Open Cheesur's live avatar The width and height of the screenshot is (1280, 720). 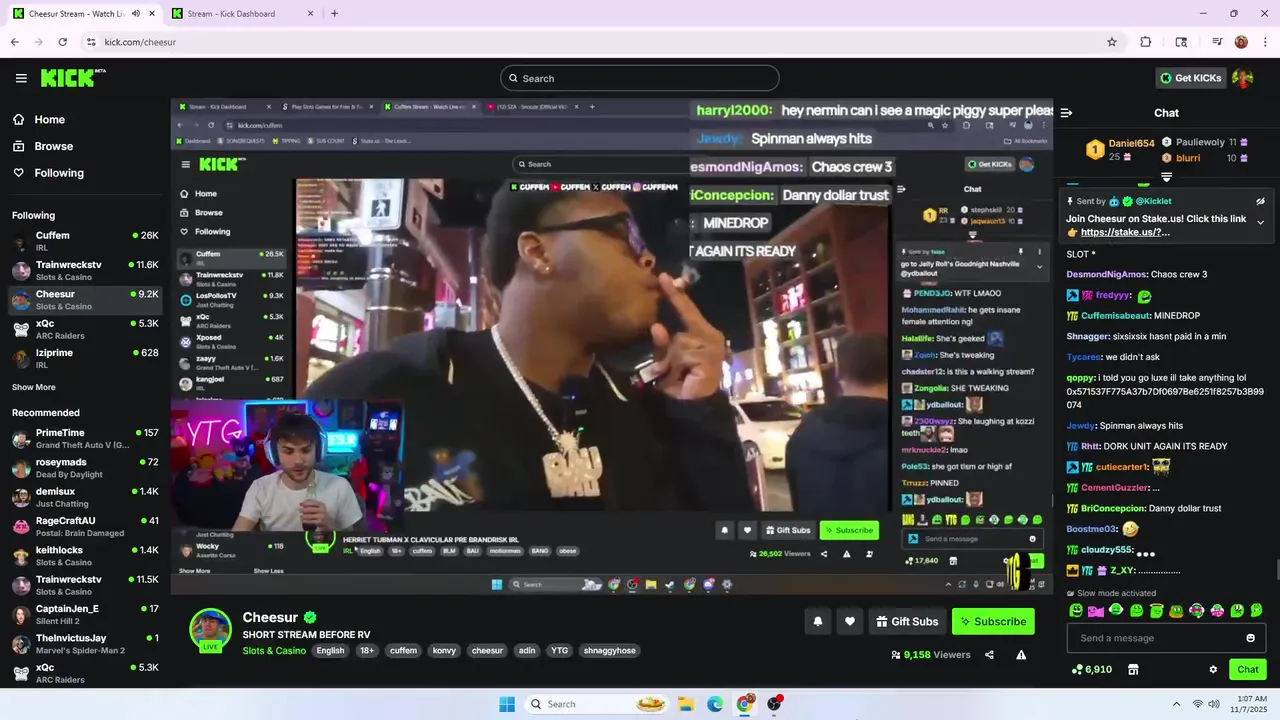click(211, 629)
